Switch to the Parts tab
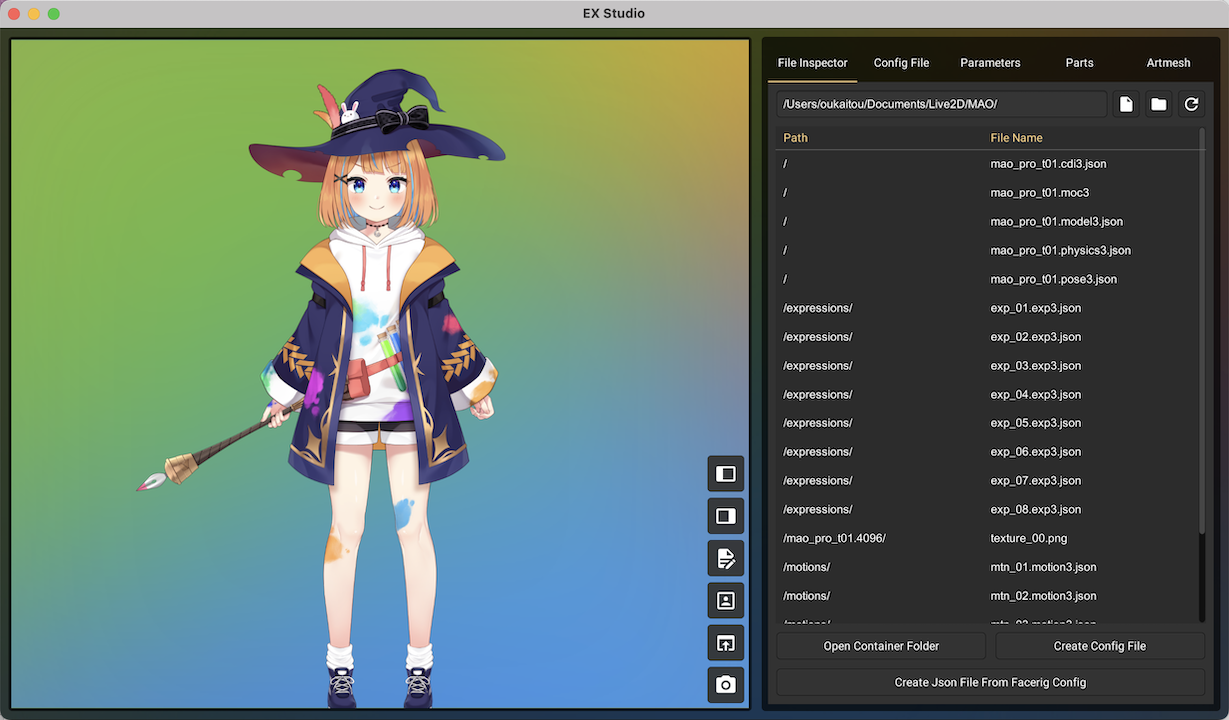Screen dimensions: 1229x720 1079,62
